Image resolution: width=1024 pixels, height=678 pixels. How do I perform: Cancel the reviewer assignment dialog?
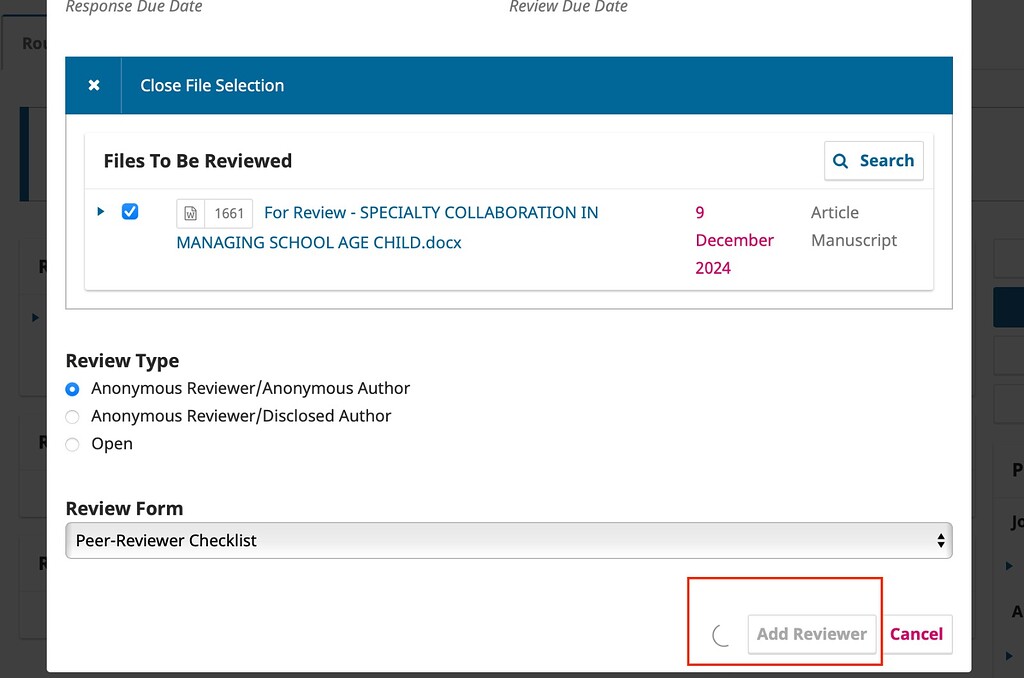pos(916,634)
